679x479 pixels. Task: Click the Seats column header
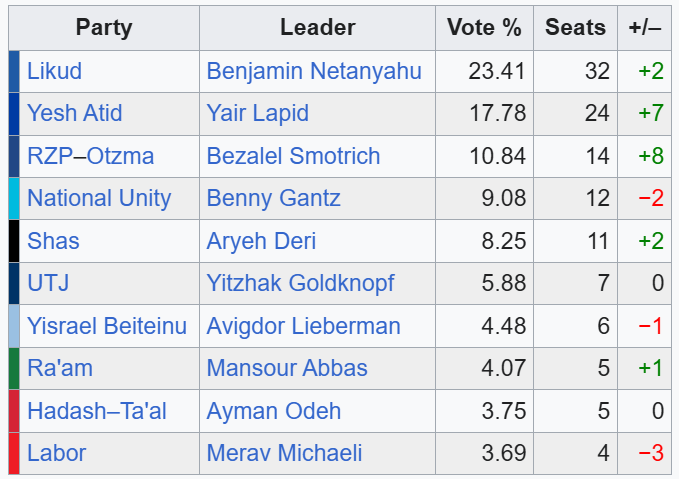pos(575,27)
